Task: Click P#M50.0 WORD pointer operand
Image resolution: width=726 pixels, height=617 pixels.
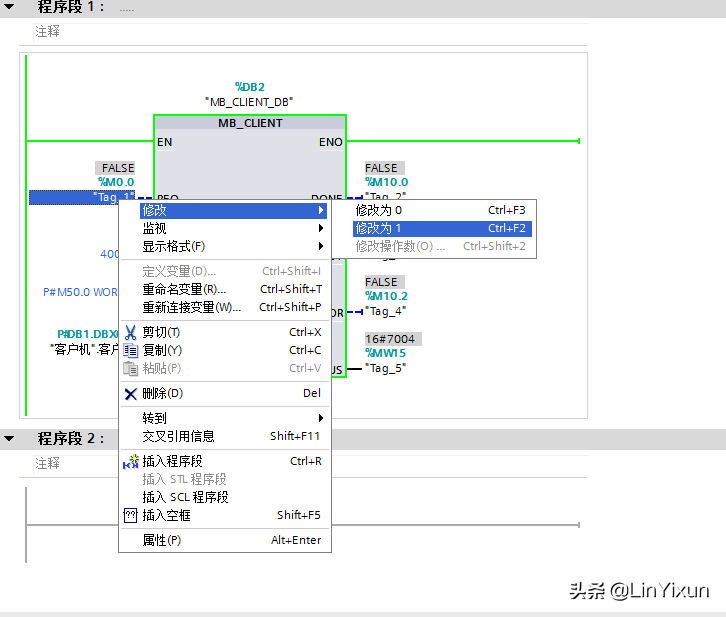Action: tap(81, 292)
